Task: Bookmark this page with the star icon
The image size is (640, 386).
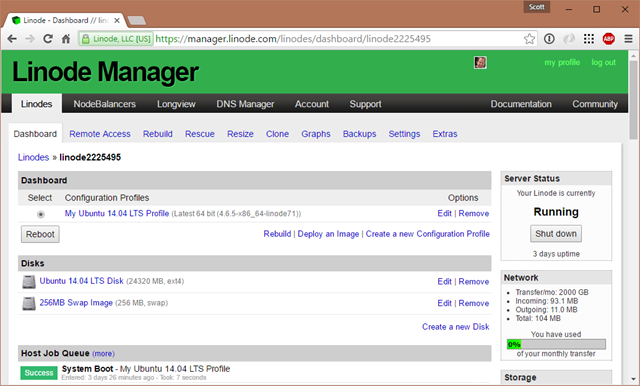Action: tap(529, 39)
